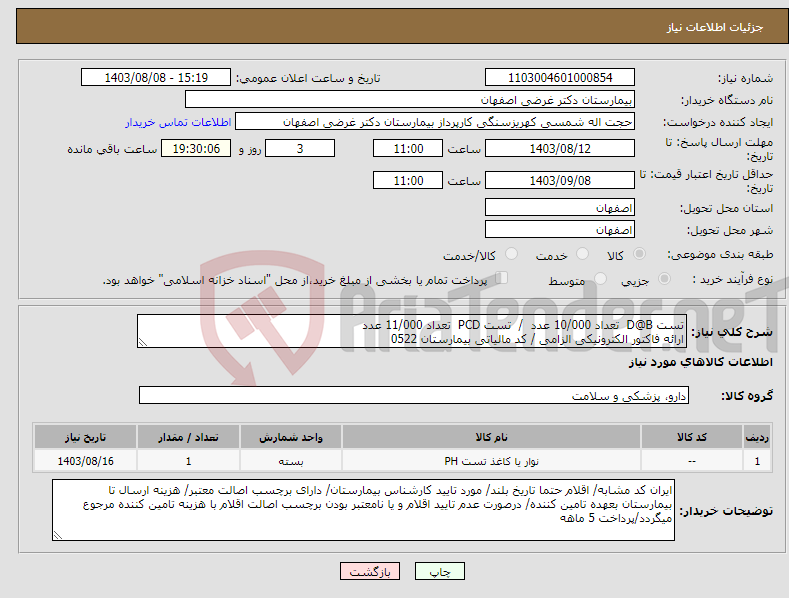Click the شرح کلی نیاز description textarea

pyautogui.click(x=412, y=331)
